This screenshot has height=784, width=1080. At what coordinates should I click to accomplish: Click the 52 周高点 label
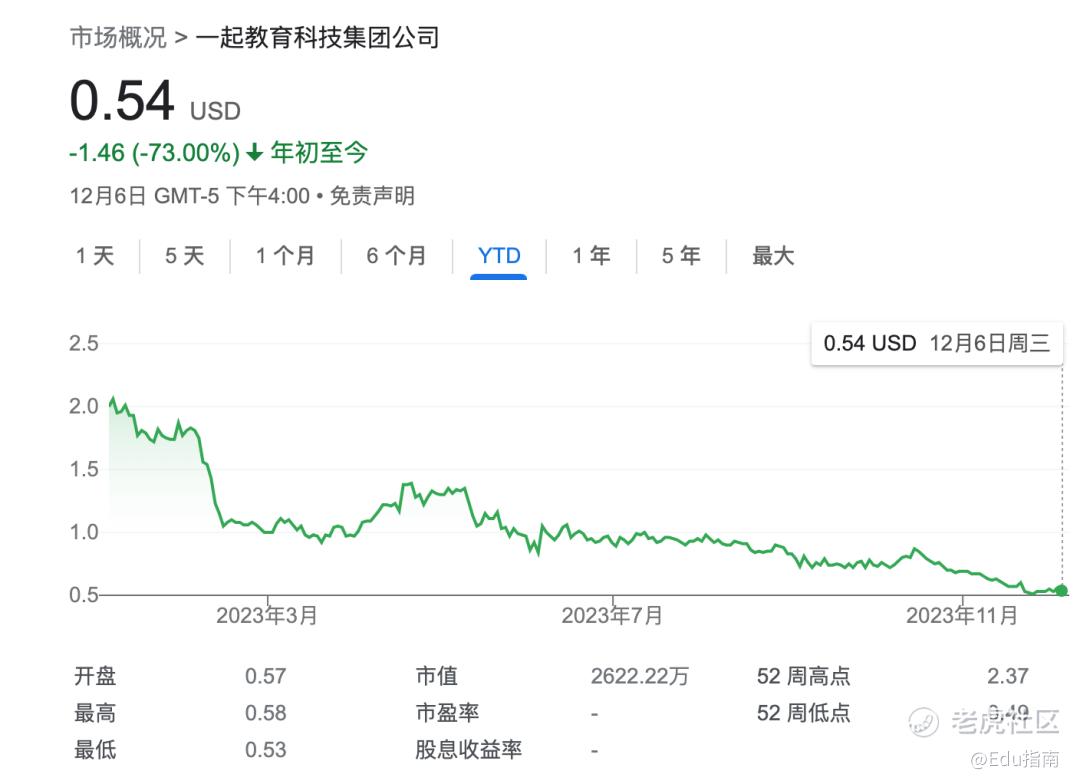click(803, 677)
